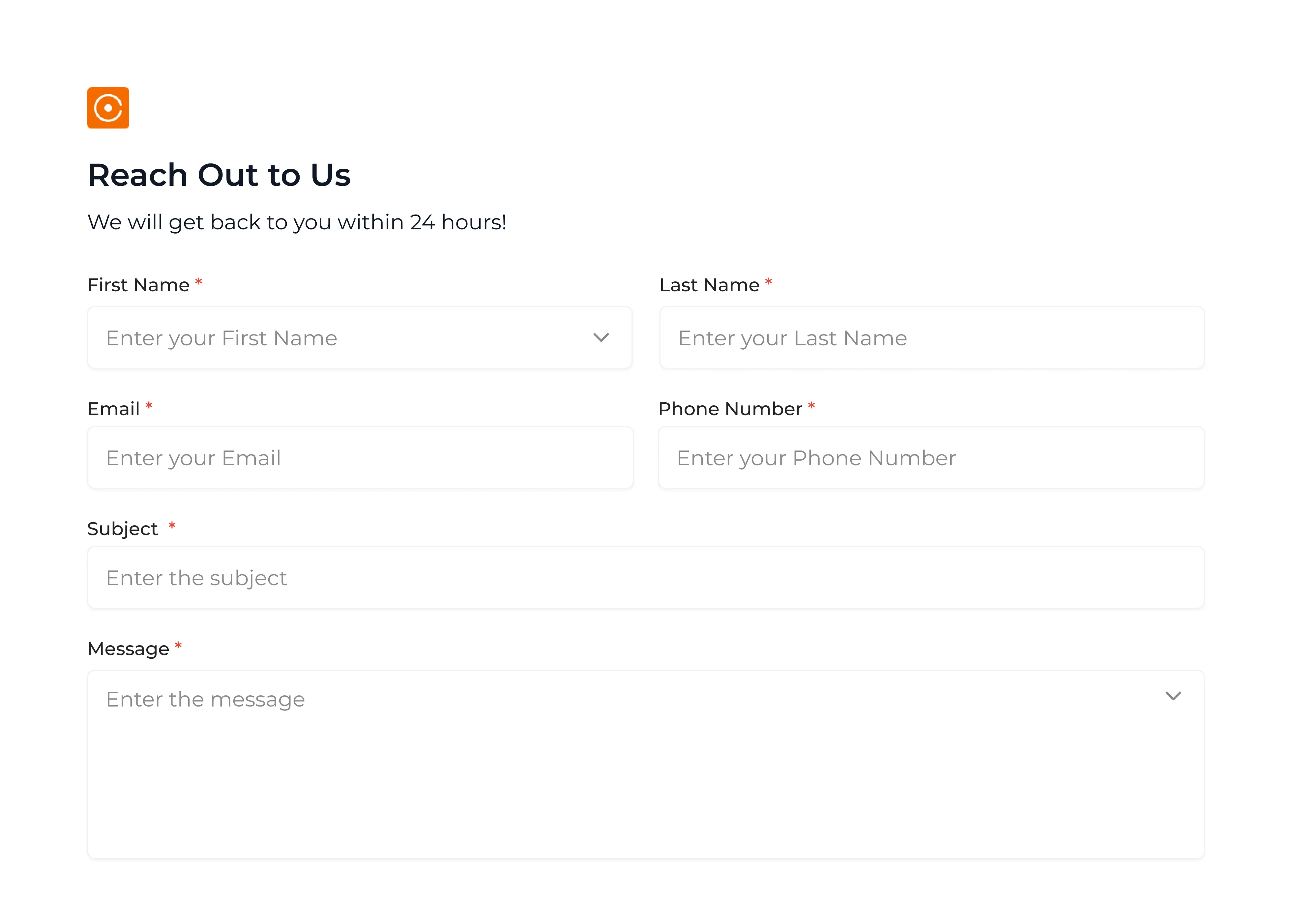The image size is (1292, 924).
Task: Click the chevron in the Message box
Action: click(x=1173, y=696)
